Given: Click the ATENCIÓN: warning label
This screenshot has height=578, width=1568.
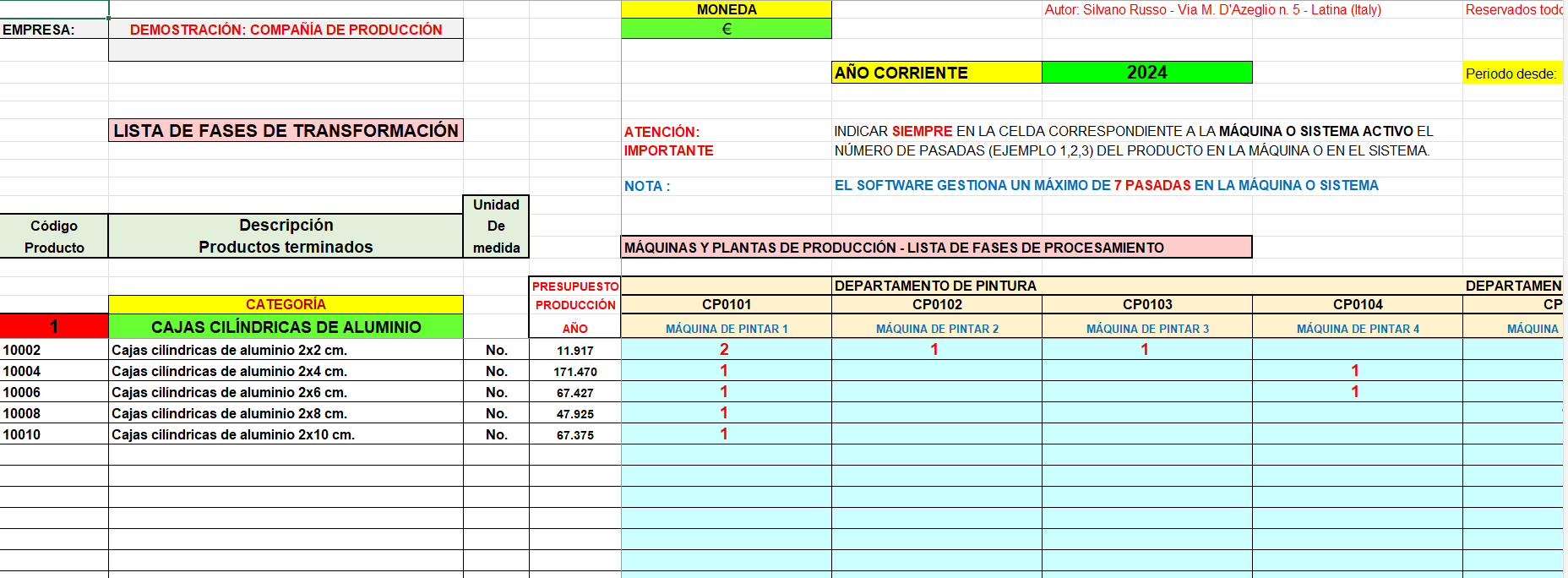Looking at the screenshot, I should coord(661,132).
